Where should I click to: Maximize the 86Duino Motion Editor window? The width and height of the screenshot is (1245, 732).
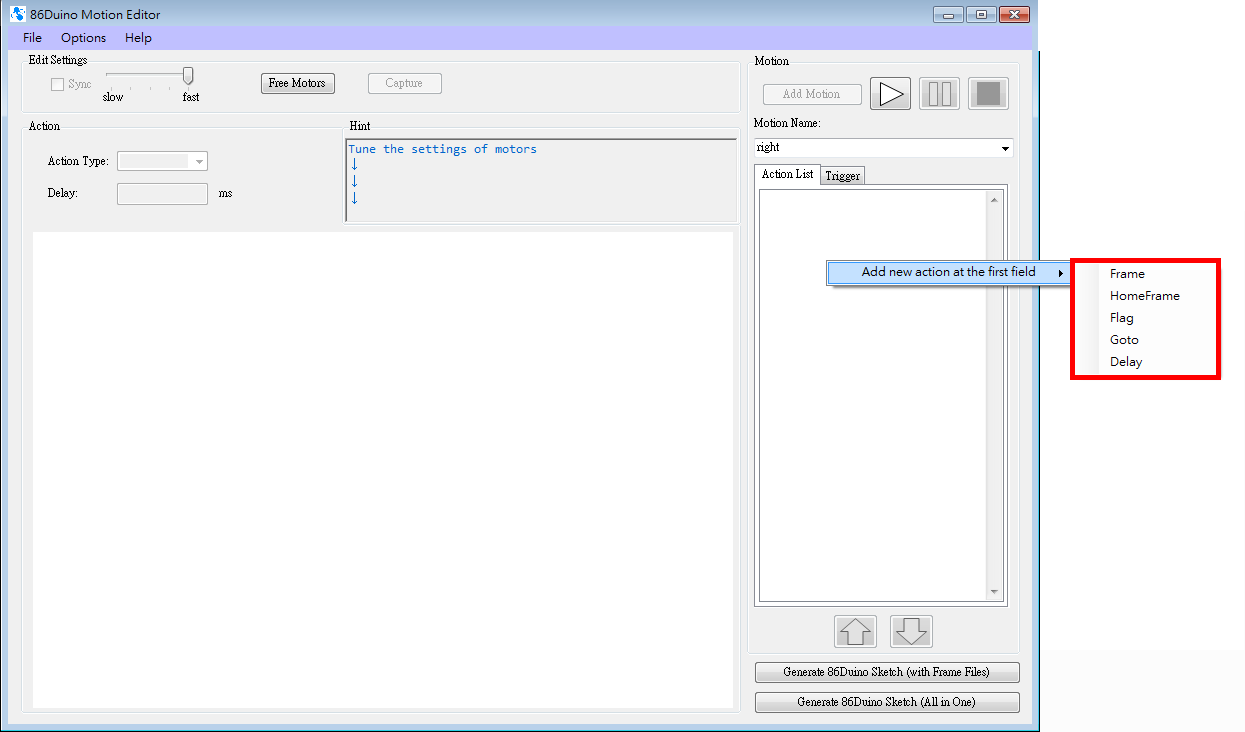coord(981,14)
